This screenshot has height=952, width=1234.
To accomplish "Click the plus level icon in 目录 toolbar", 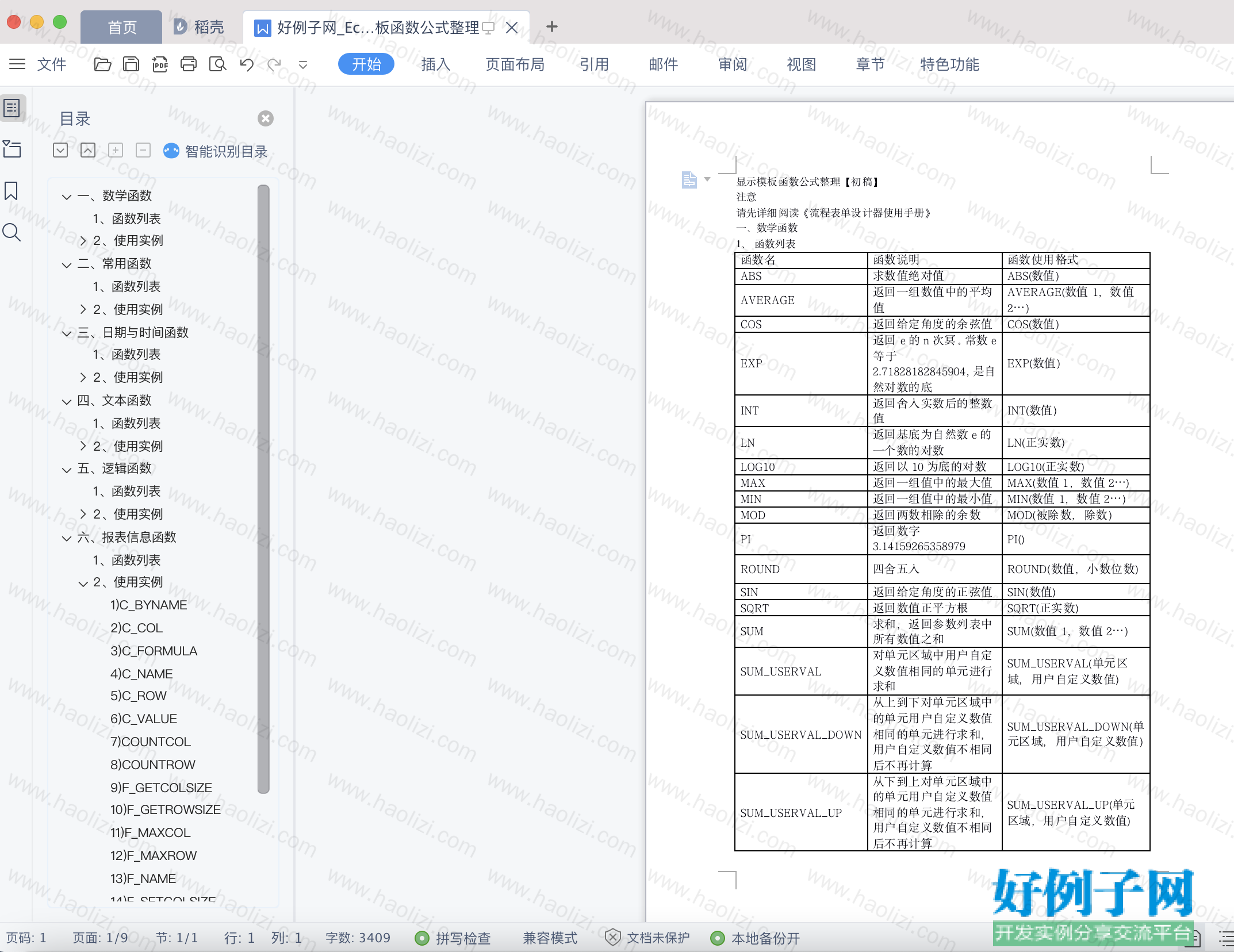I will click(x=116, y=151).
